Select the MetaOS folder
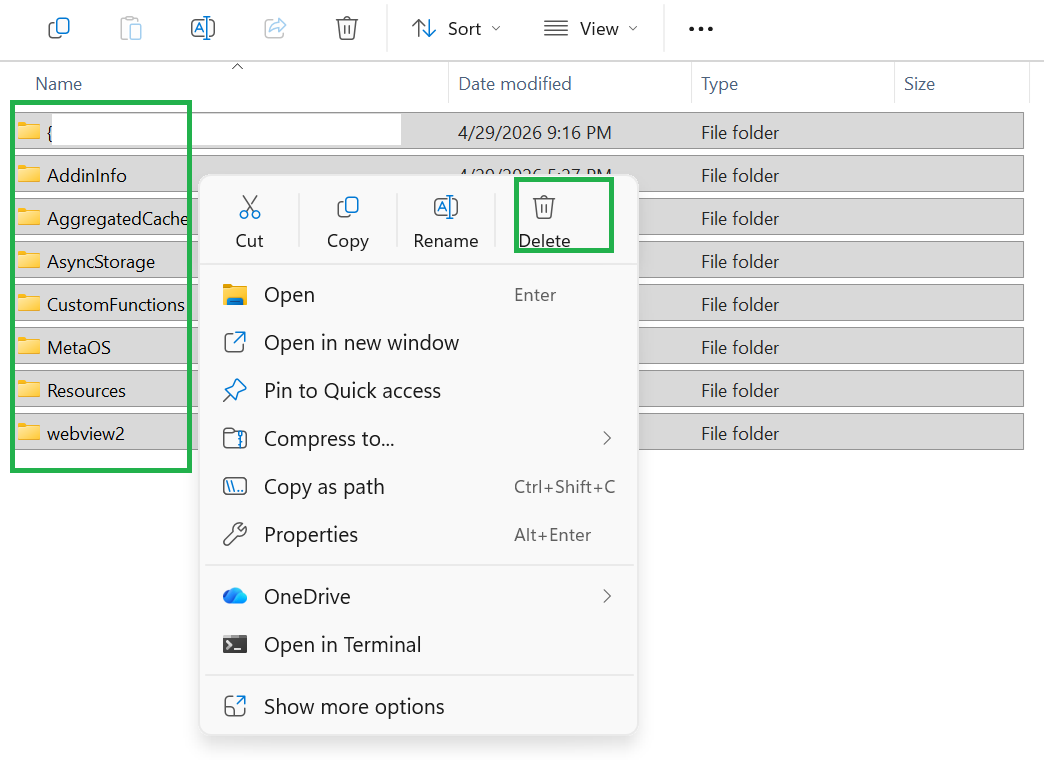Image resolution: width=1044 pixels, height=760 pixels. (x=79, y=348)
